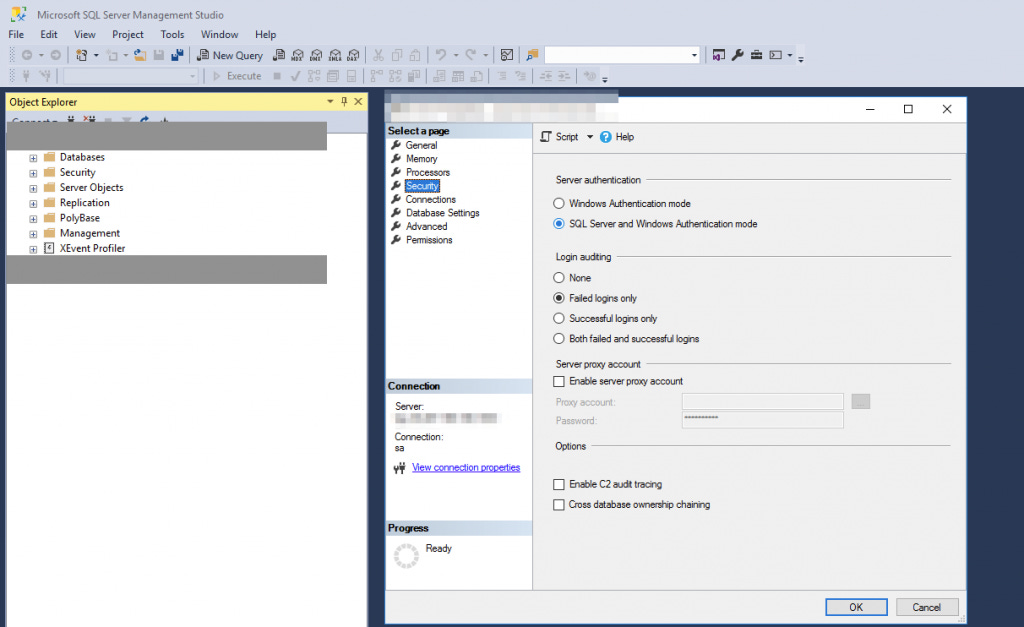Open View connection properties link
Image resolution: width=1024 pixels, height=627 pixels.
(466, 468)
